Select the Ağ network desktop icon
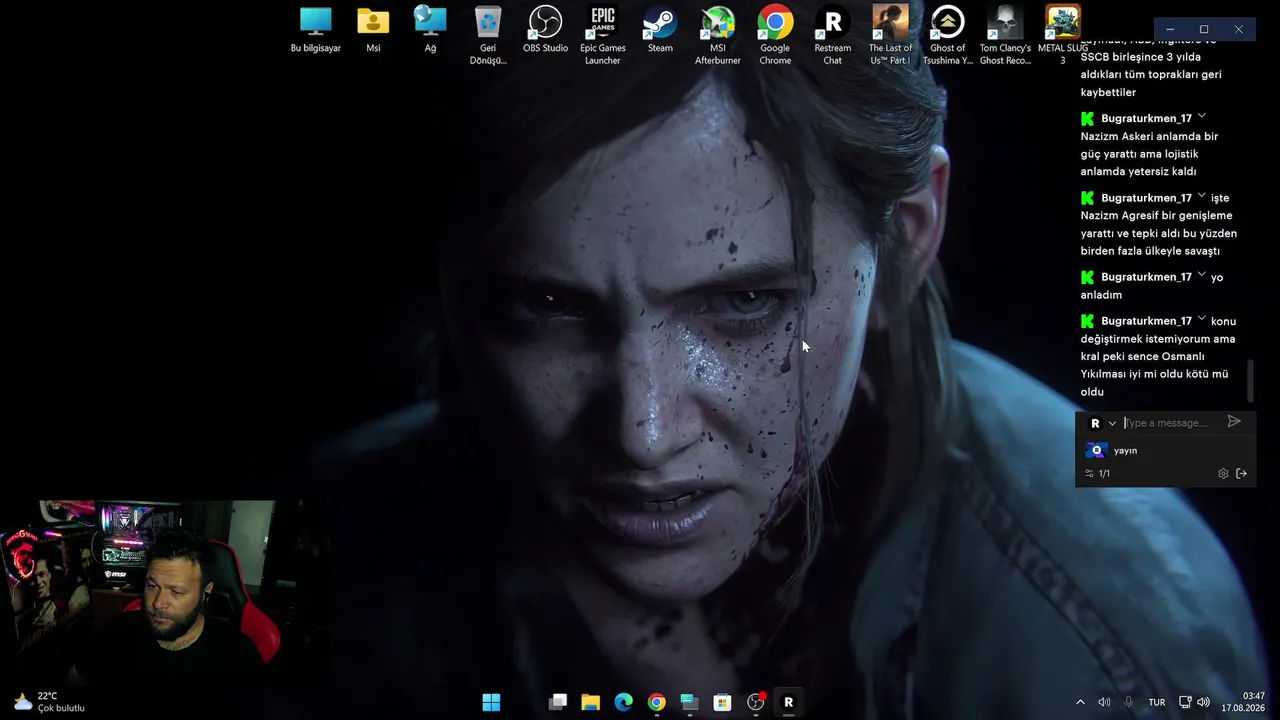Image resolution: width=1280 pixels, height=720 pixels. click(430, 29)
